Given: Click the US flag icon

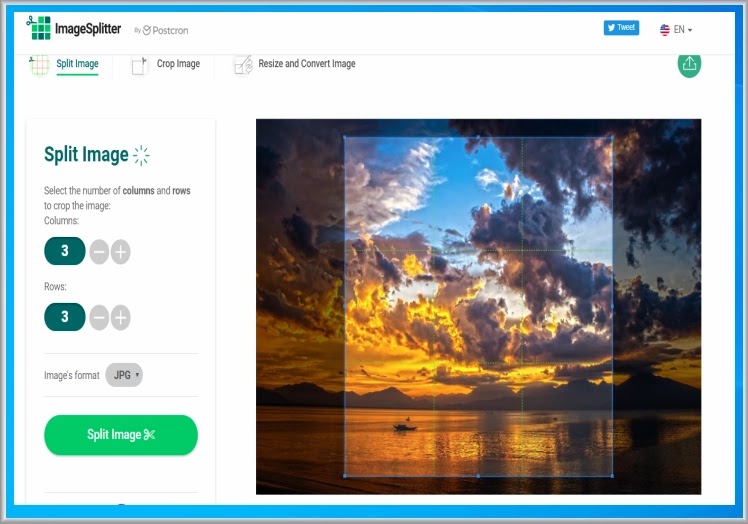Looking at the screenshot, I should 665,30.
